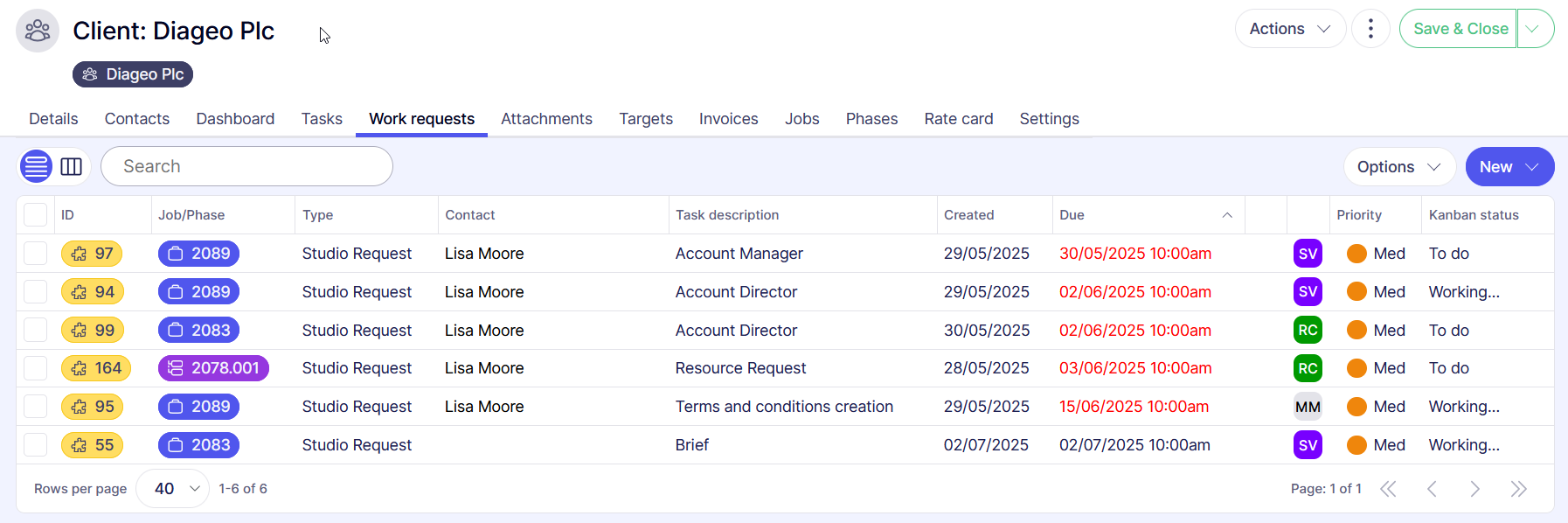This screenshot has height=523, width=1568.
Task: Check the row for request 94
Action: (36, 292)
